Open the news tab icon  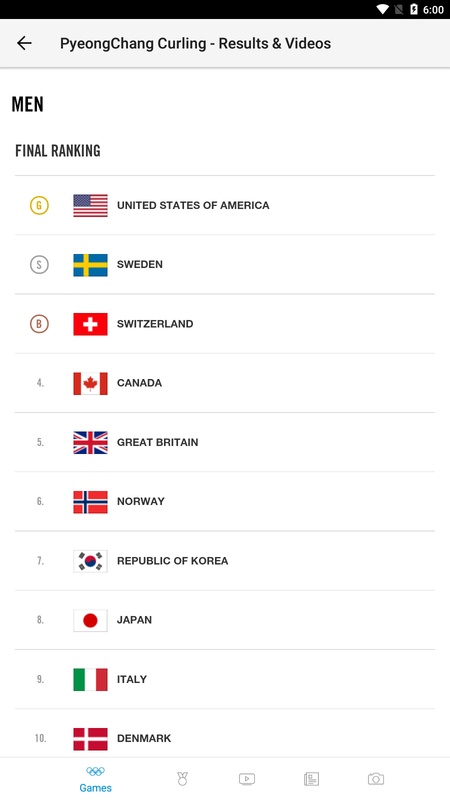click(x=311, y=779)
